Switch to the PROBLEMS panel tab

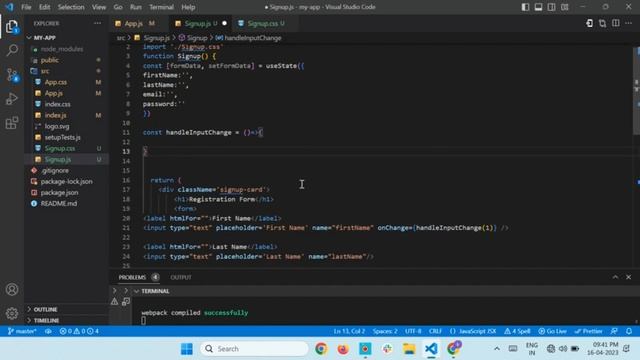coord(132,277)
